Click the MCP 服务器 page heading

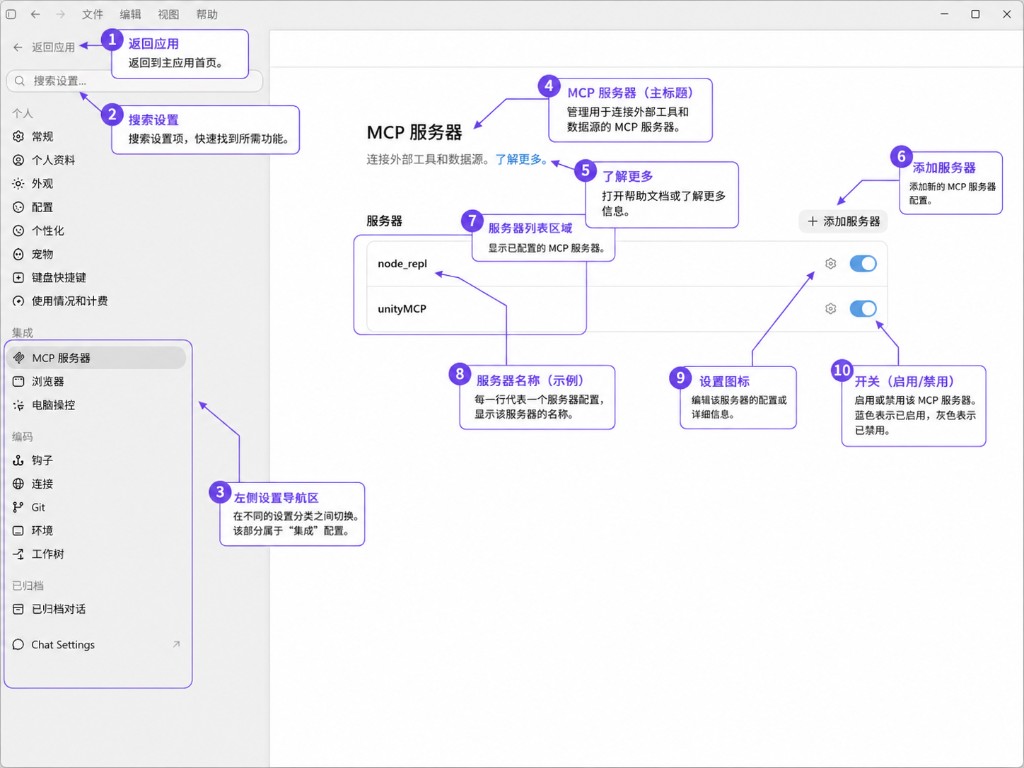[x=415, y=133]
